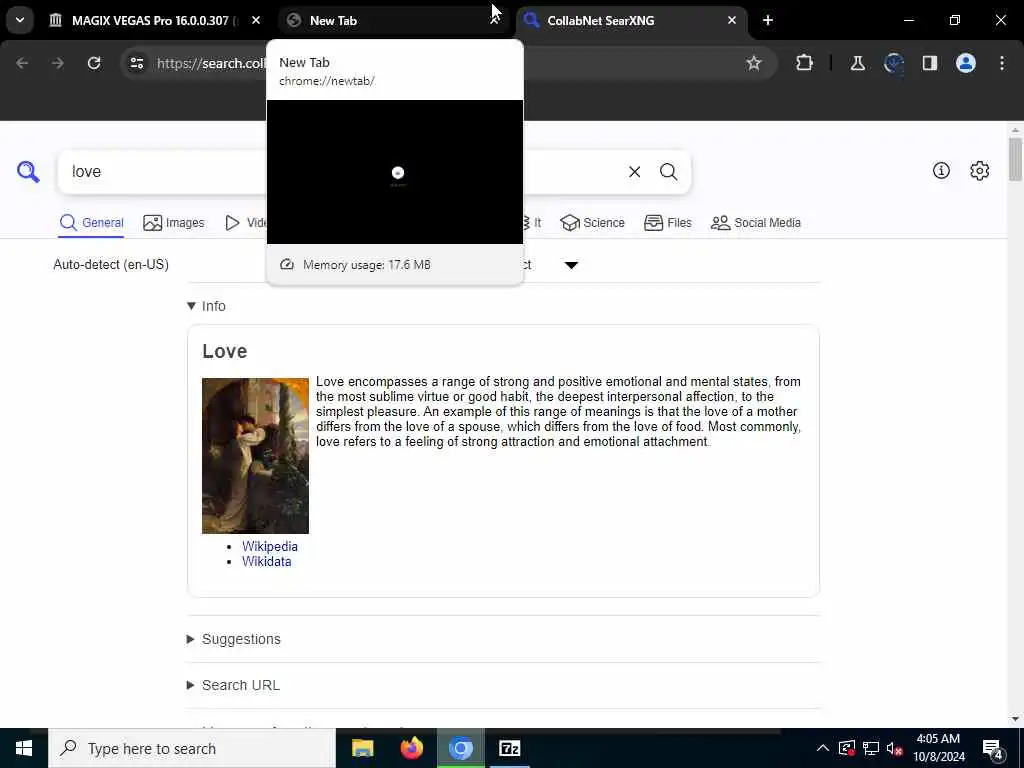Screen dimensions: 1024x768
Task: Go forward with the browser forward arrow
Action: click(57, 63)
